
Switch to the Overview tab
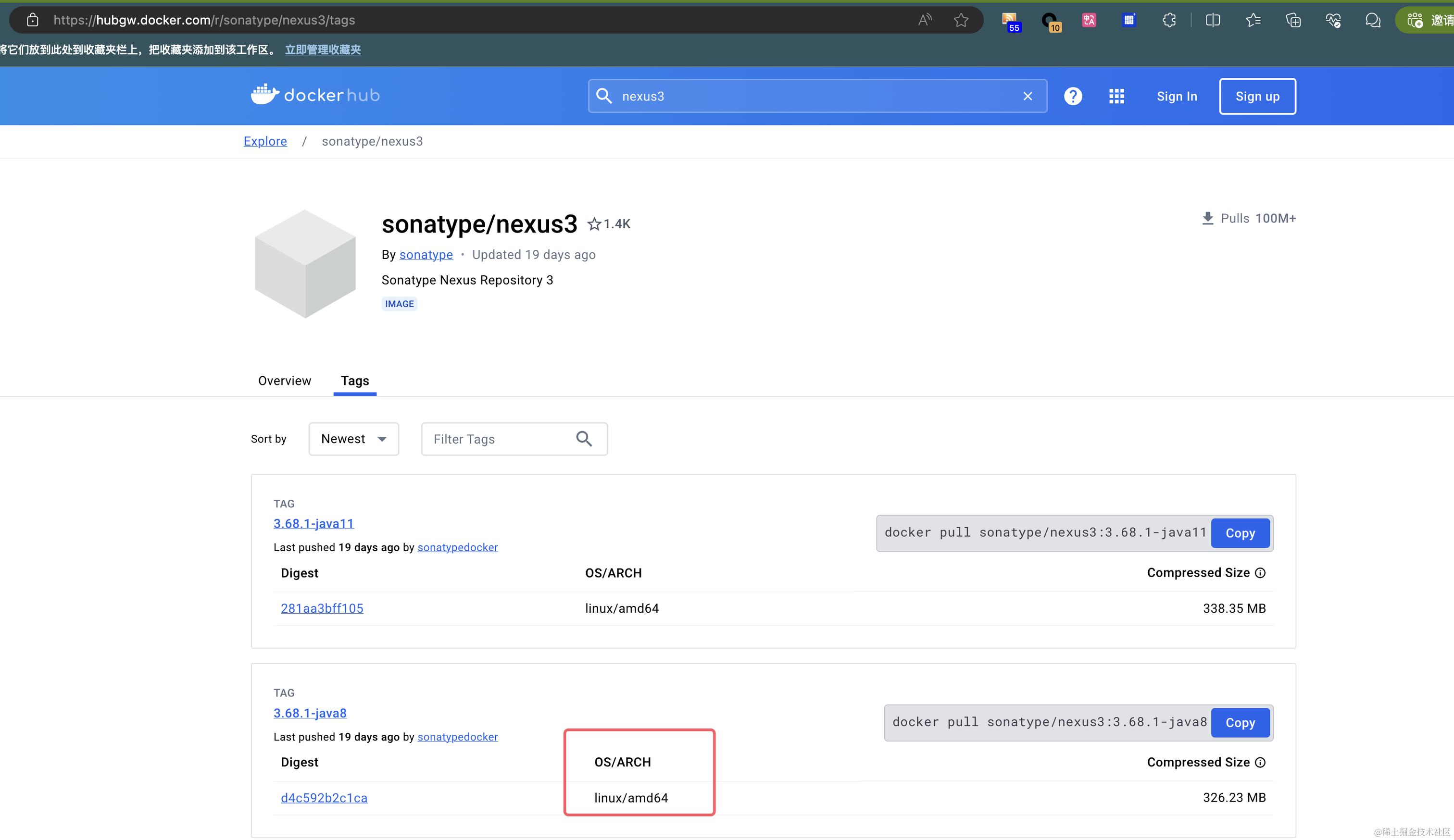[x=285, y=381]
